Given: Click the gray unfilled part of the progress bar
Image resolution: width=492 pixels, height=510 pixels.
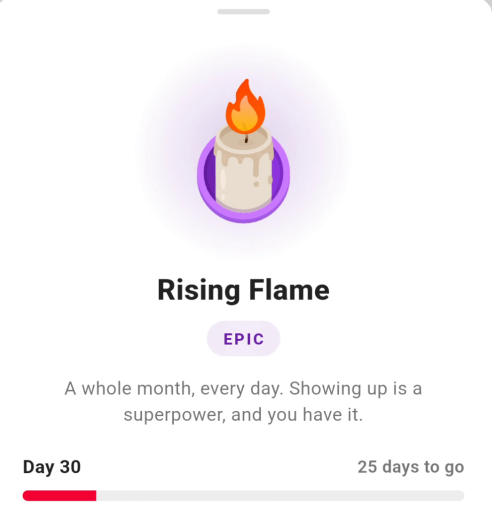Looking at the screenshot, I should click(280, 495).
